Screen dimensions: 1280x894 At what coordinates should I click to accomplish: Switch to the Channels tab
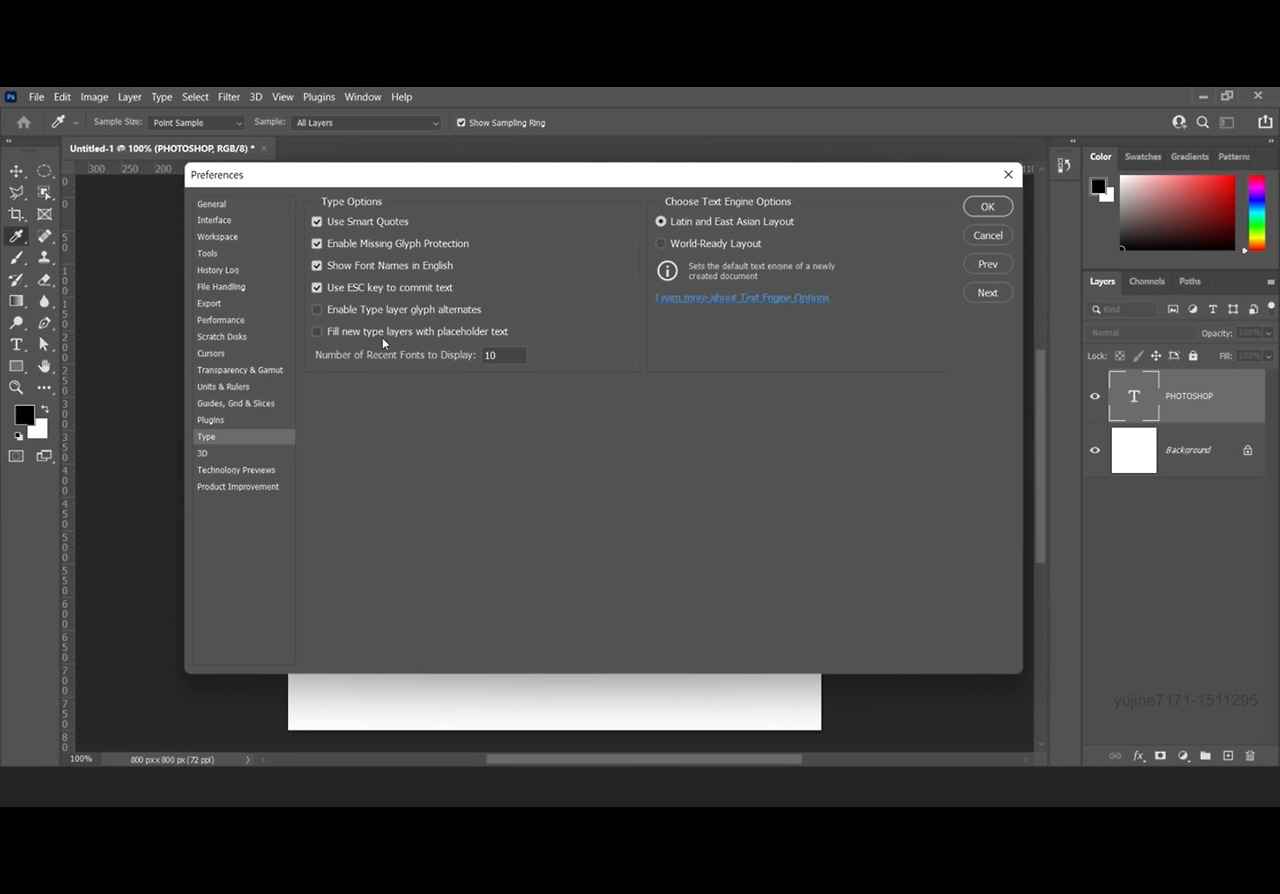pos(1147,282)
